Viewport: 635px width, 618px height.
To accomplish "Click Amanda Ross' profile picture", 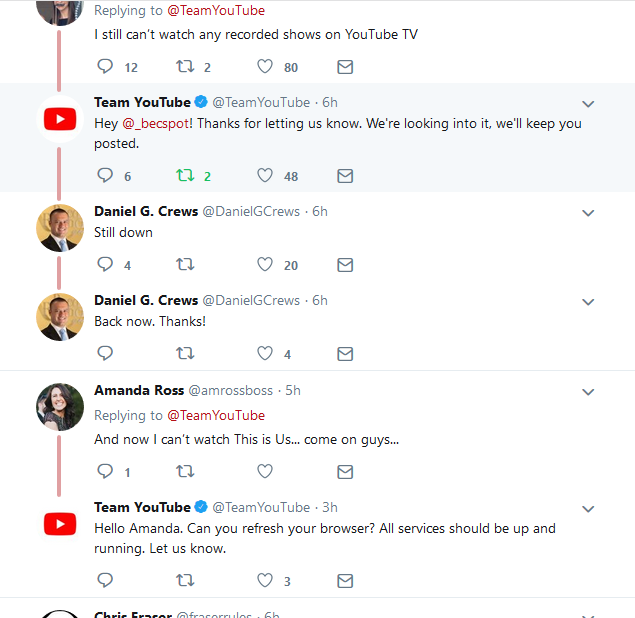I will tap(60, 407).
